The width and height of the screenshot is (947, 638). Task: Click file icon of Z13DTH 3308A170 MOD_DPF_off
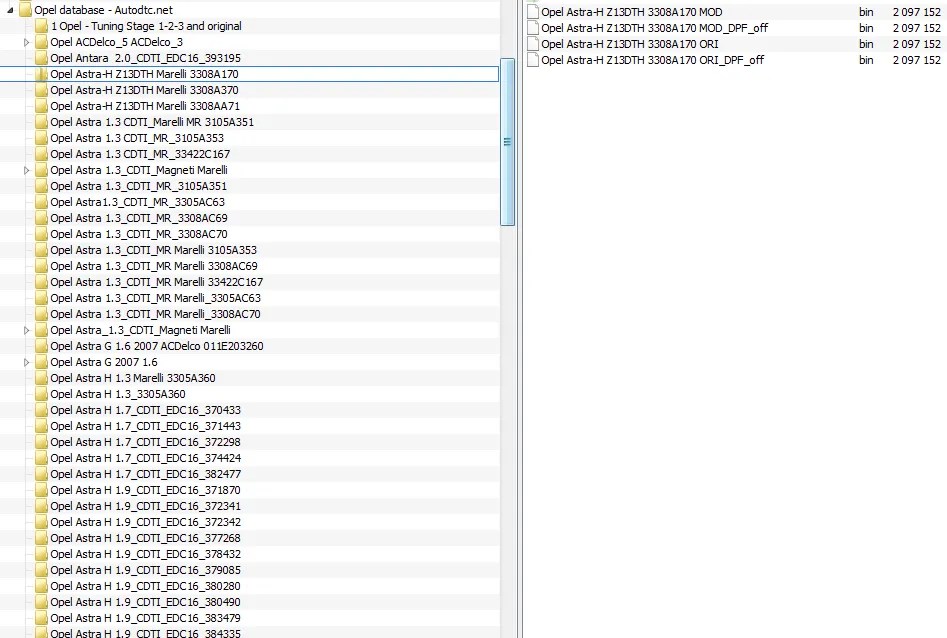click(533, 28)
